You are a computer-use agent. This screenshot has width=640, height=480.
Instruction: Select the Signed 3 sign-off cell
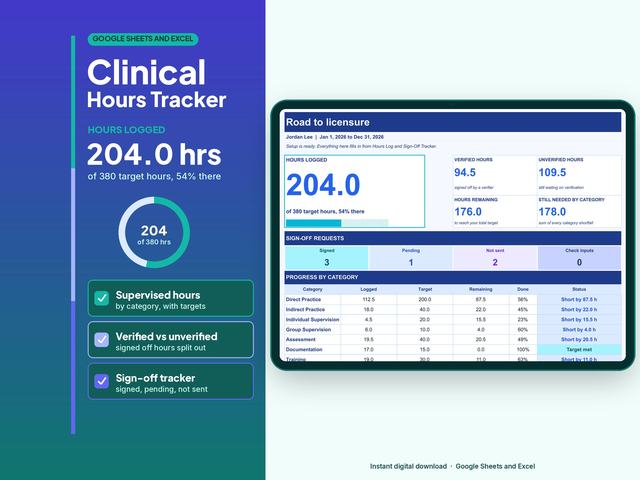(327, 258)
